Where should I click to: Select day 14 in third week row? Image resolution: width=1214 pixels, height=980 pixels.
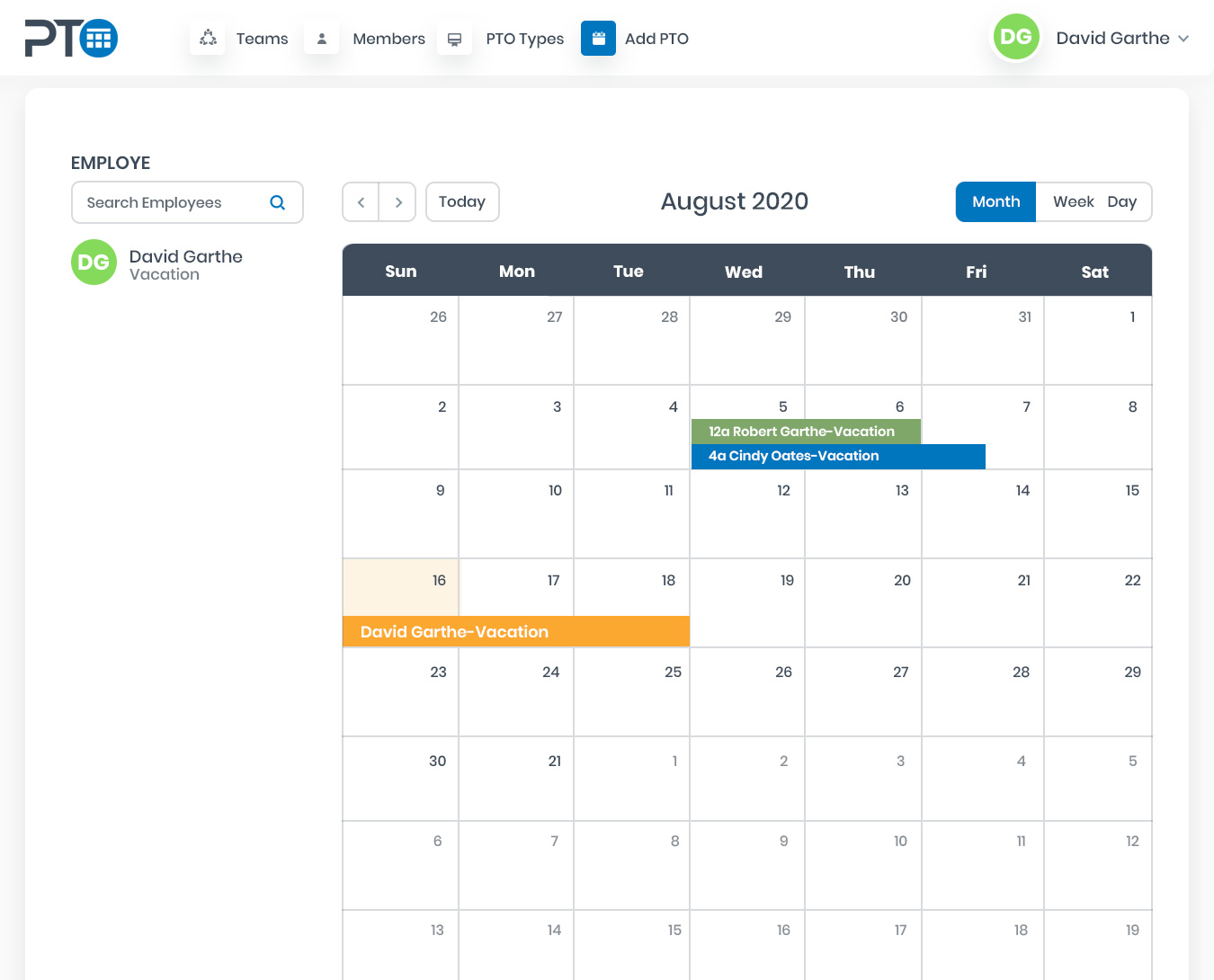[983, 513]
